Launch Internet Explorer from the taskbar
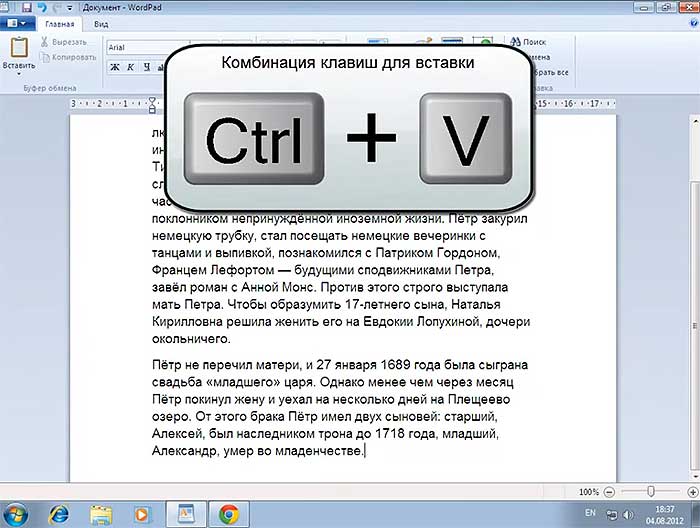 pos(59,515)
